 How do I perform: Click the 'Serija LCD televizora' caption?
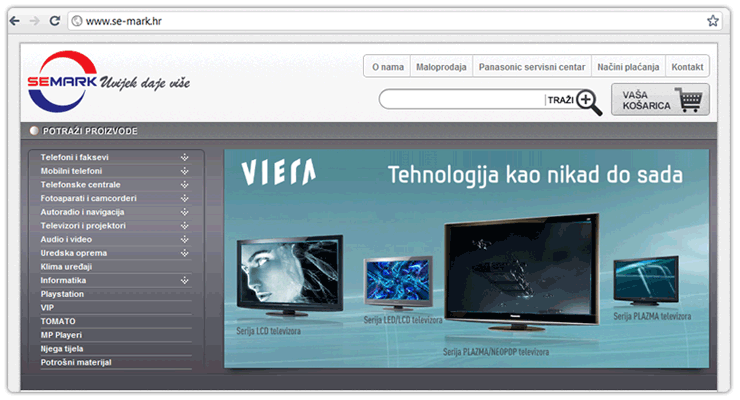[x=269, y=331]
